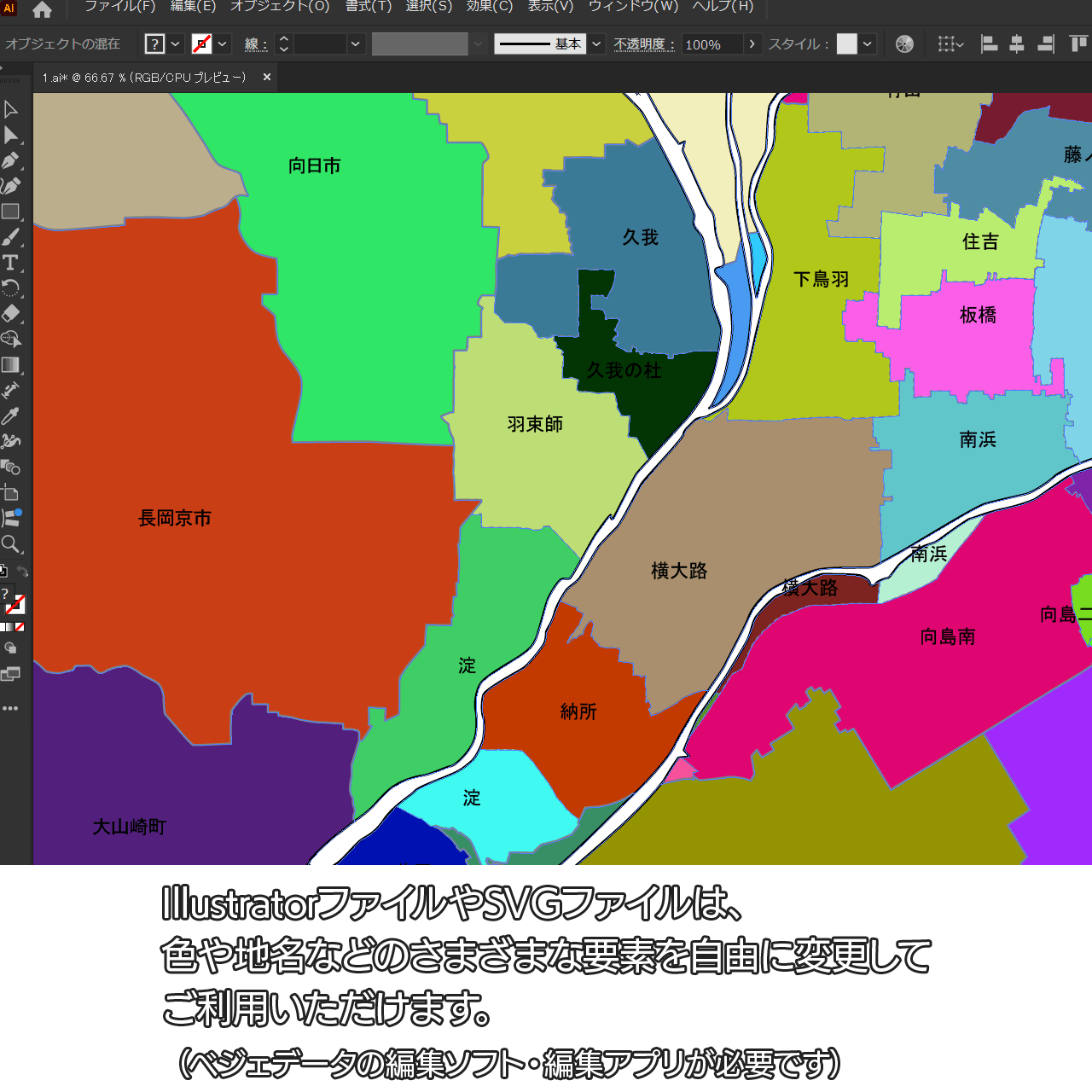Open the 効果(C) menu
This screenshot has width=1092, height=1092.
coord(490,7)
